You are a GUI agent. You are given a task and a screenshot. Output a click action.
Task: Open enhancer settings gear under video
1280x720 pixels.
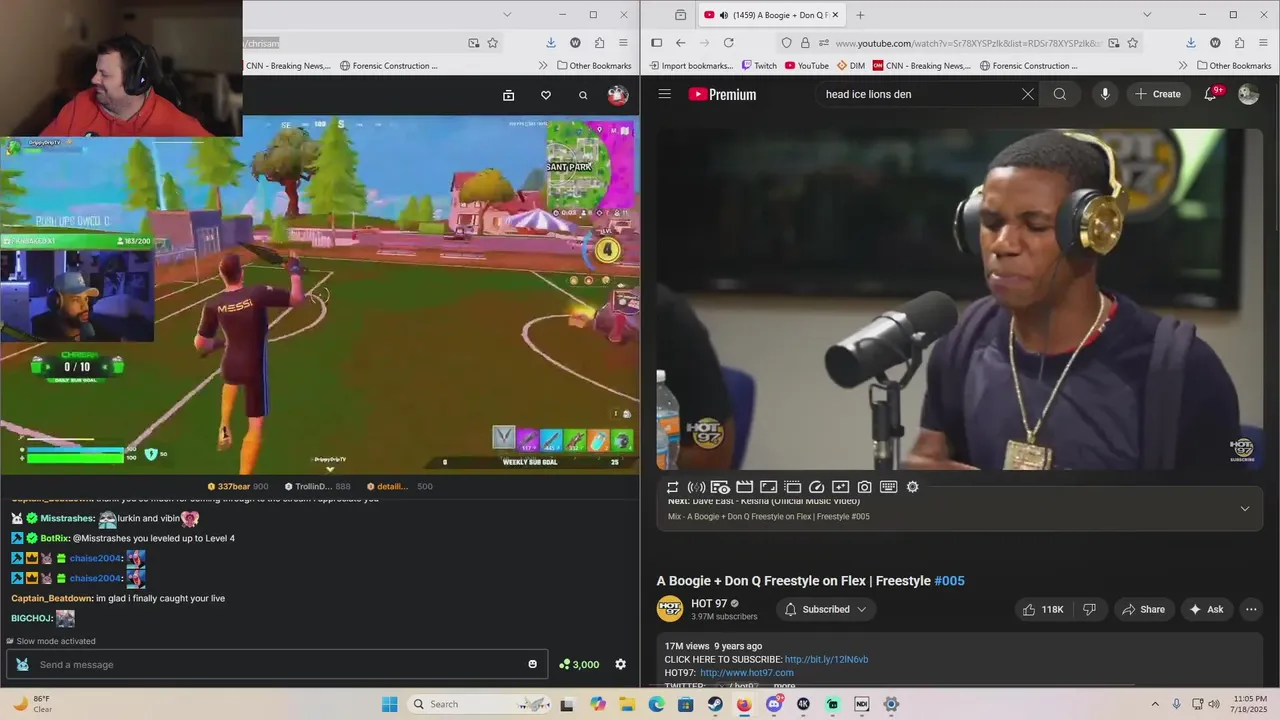pos(912,487)
